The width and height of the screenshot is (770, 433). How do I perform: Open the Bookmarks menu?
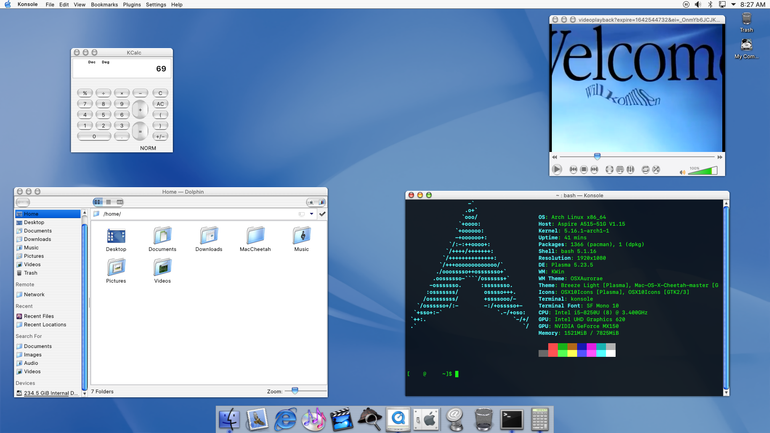(x=104, y=4)
